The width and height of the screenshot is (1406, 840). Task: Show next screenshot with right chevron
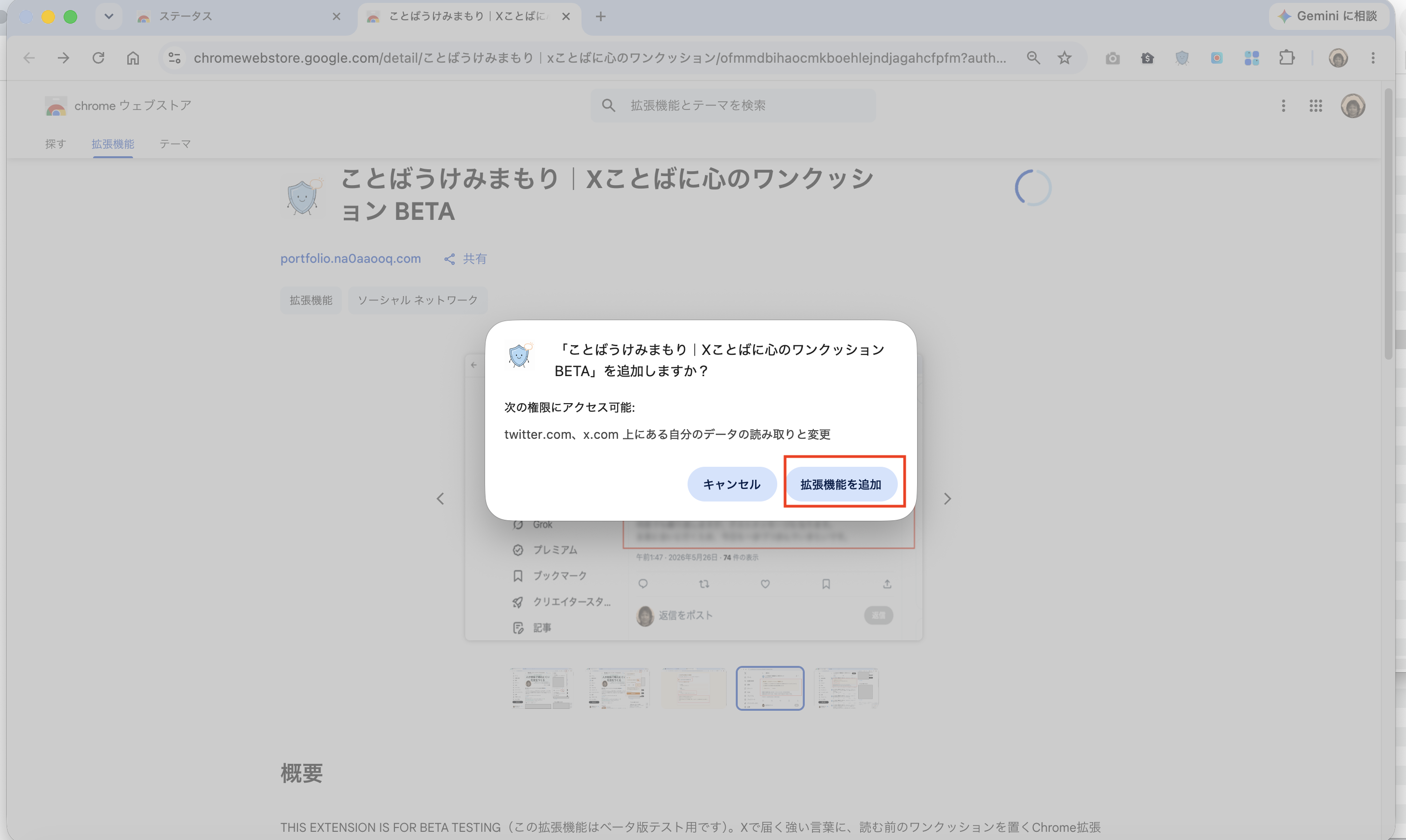[947, 499]
